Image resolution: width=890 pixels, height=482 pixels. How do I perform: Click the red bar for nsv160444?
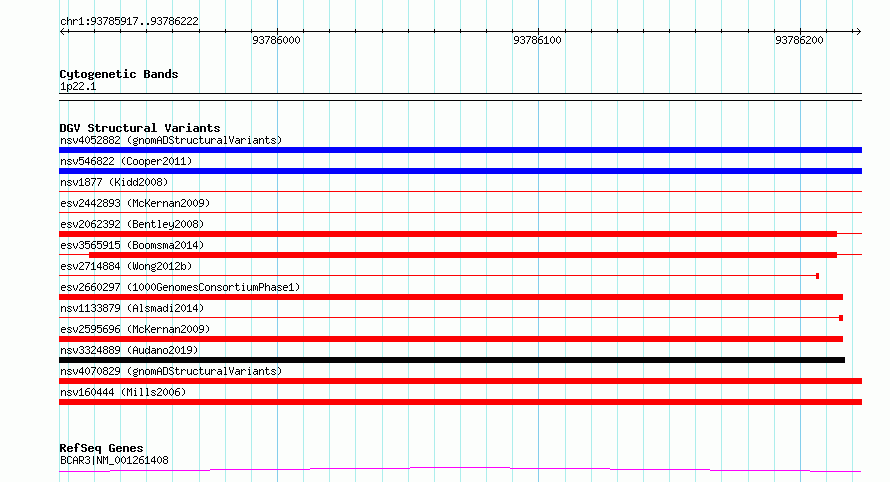click(460, 402)
